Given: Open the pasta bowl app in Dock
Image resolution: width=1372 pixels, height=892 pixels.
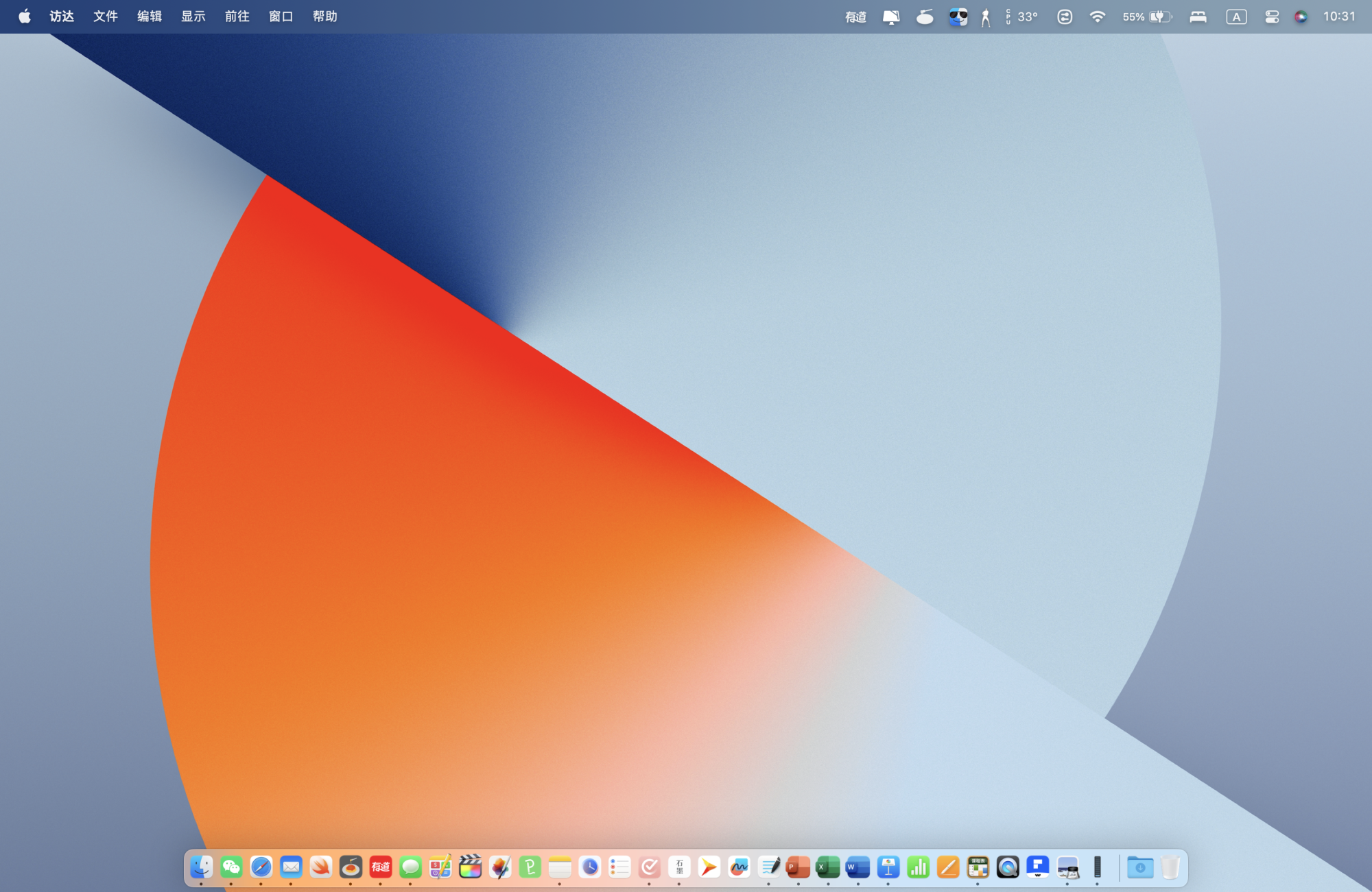Looking at the screenshot, I should pyautogui.click(x=351, y=867).
